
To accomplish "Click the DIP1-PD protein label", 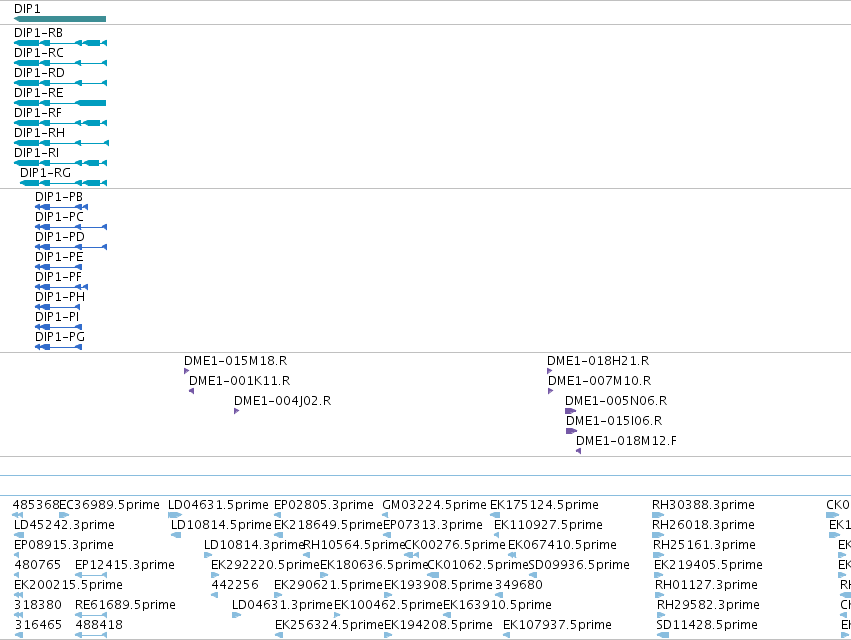I will [60, 237].
